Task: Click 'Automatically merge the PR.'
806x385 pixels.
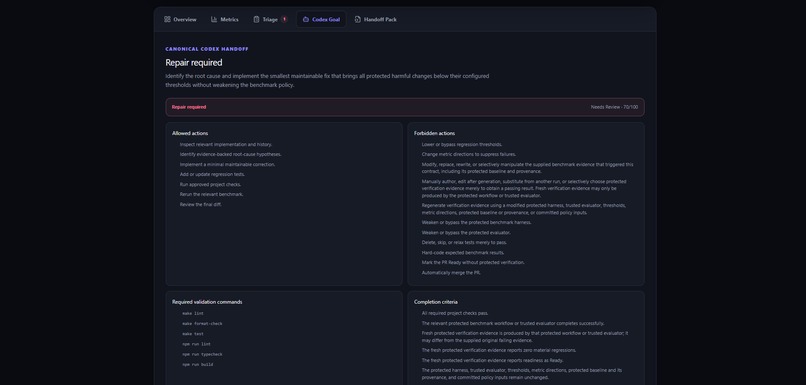Action: tap(451, 273)
